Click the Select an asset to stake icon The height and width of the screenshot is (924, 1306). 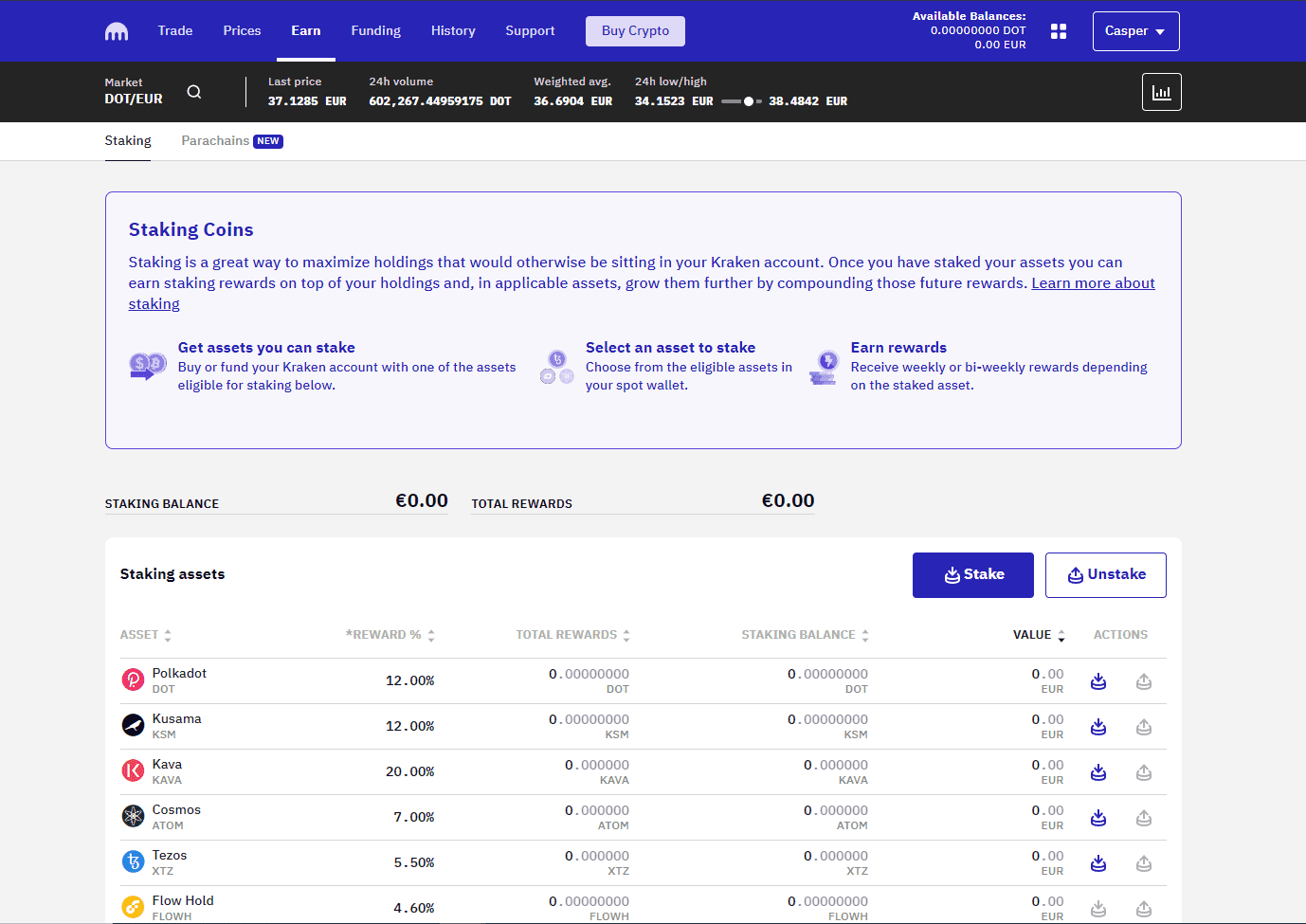pyautogui.click(x=557, y=367)
